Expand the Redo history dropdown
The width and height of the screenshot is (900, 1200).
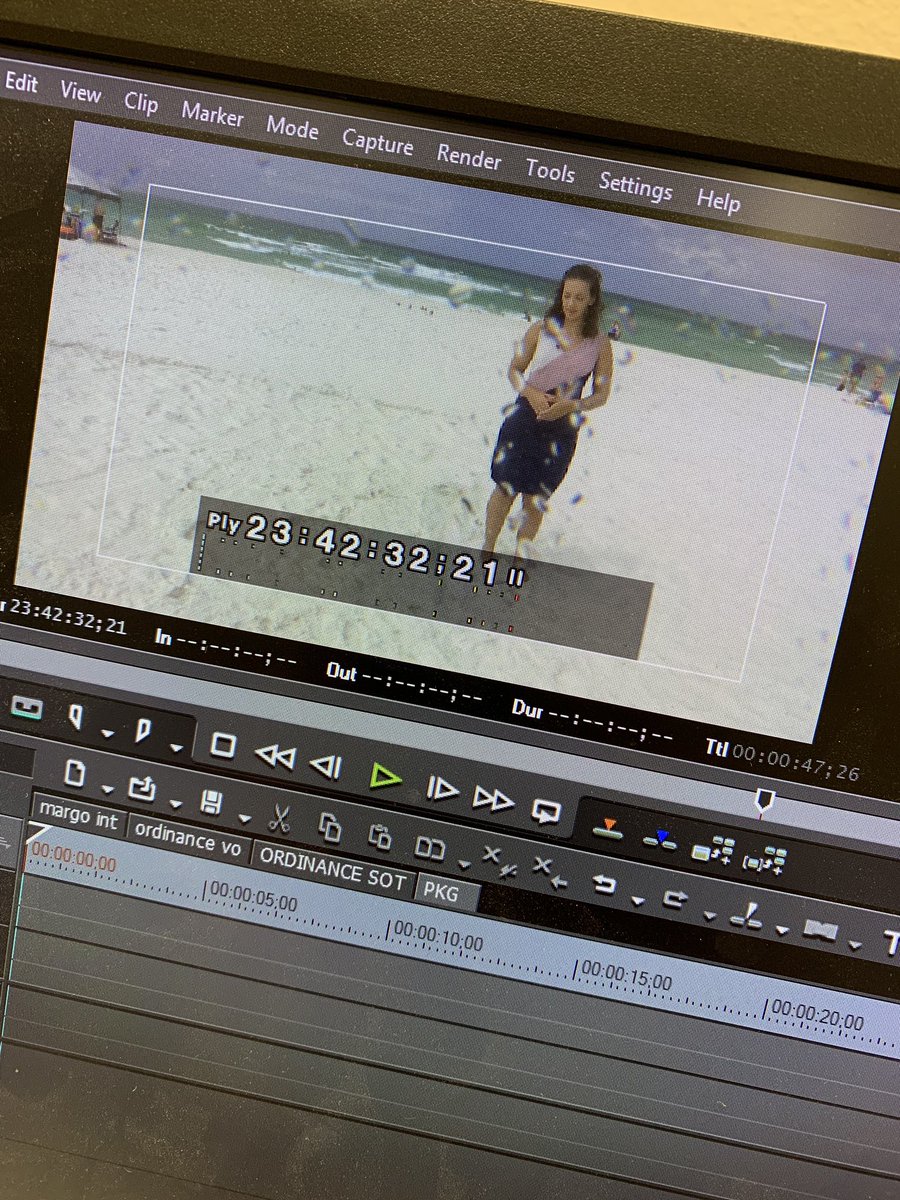(x=710, y=915)
